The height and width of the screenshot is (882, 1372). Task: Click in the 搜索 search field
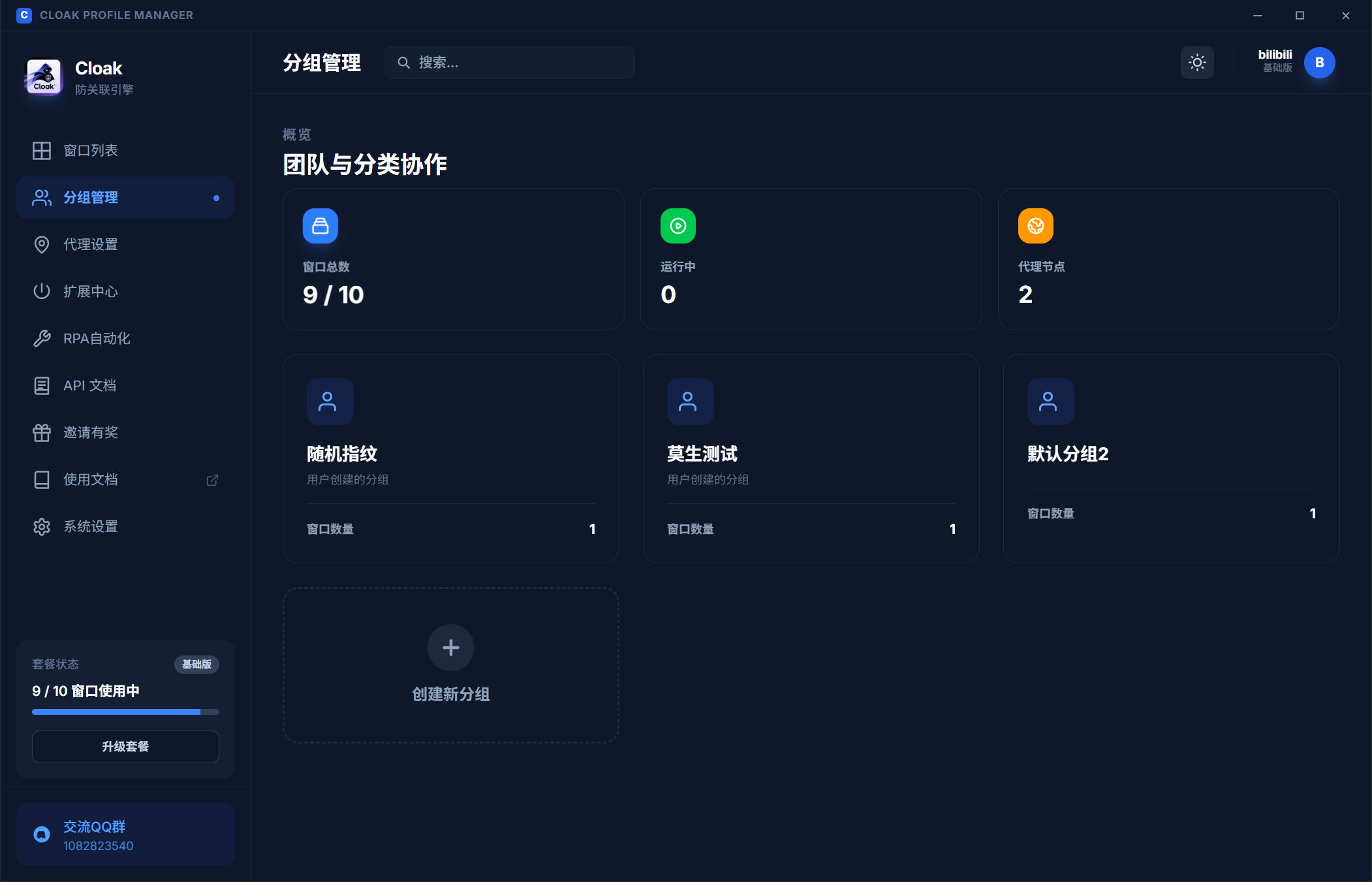pos(516,63)
